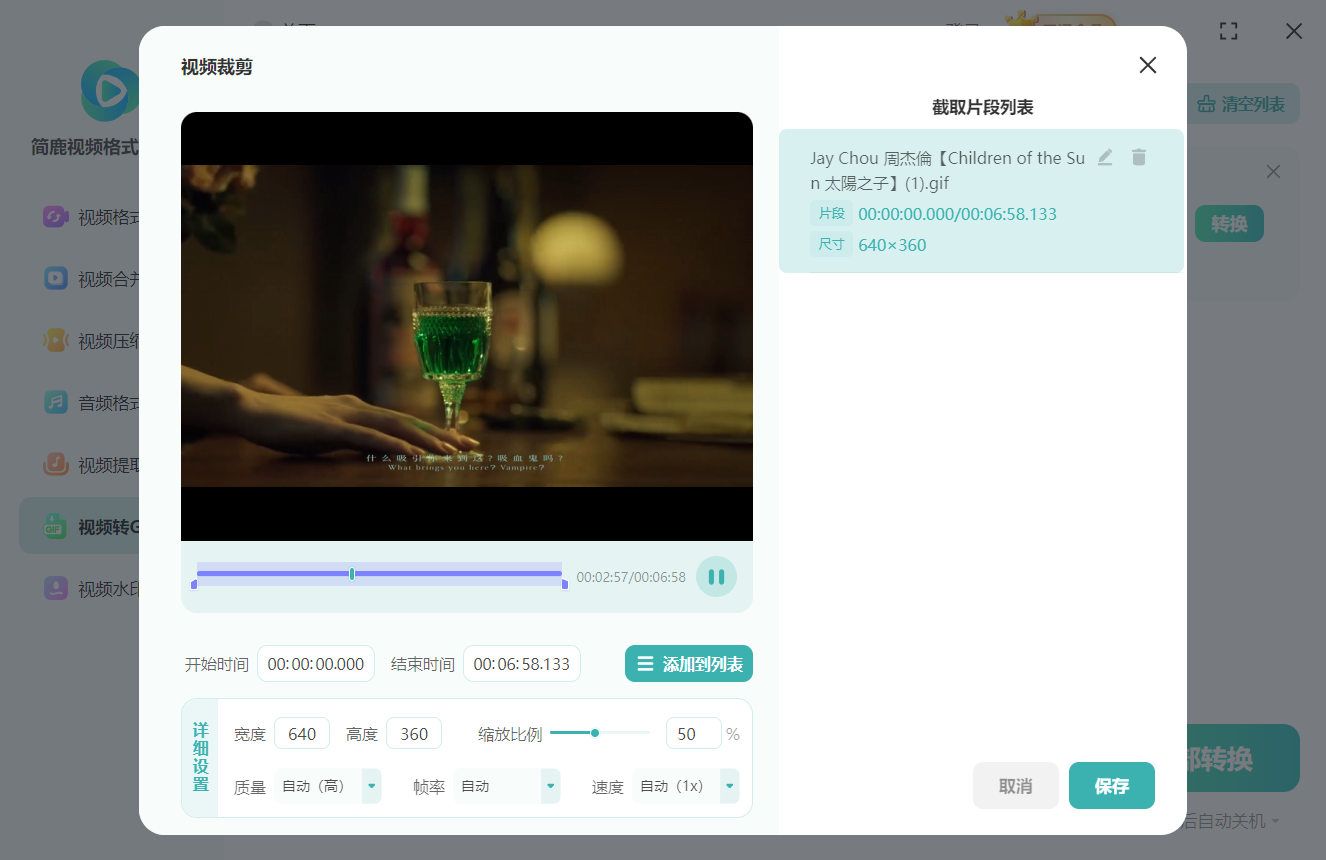1326x860 pixels.
Task: Click the video preview frame
Action: [467, 326]
